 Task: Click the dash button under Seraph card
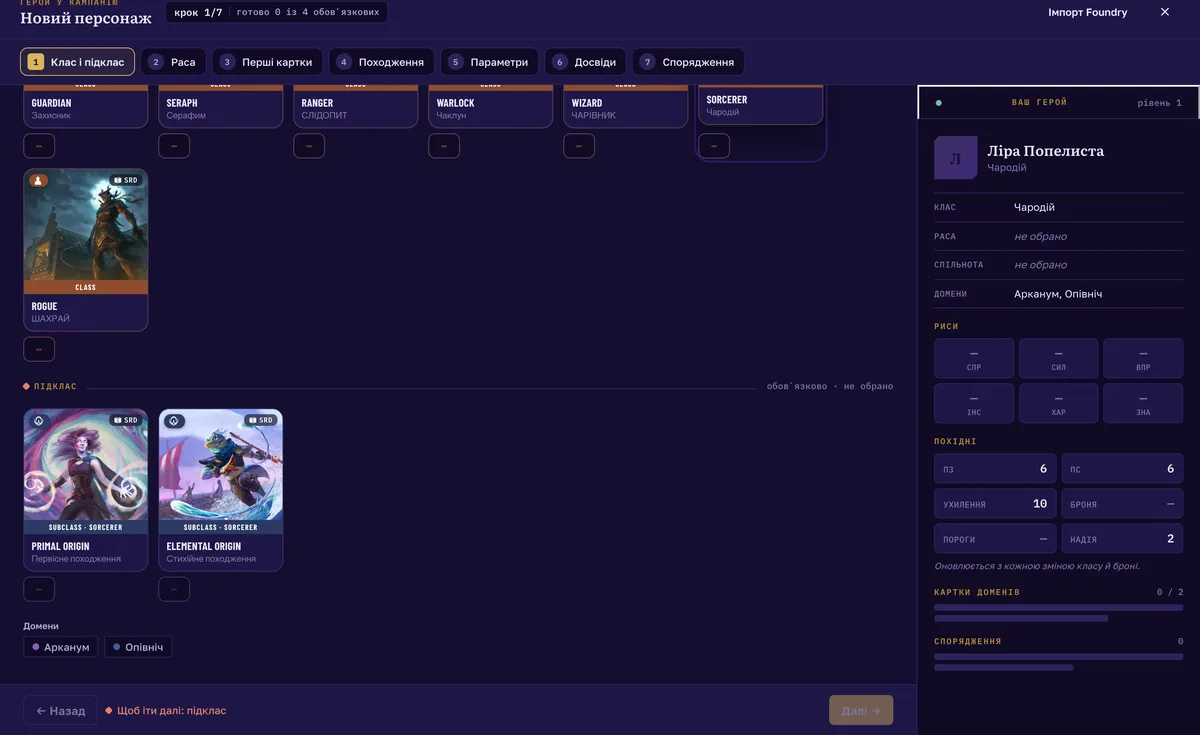coord(174,146)
